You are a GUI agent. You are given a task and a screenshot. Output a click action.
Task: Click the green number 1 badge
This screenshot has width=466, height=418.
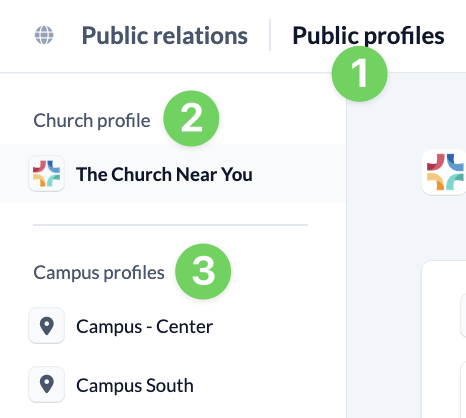click(360, 74)
